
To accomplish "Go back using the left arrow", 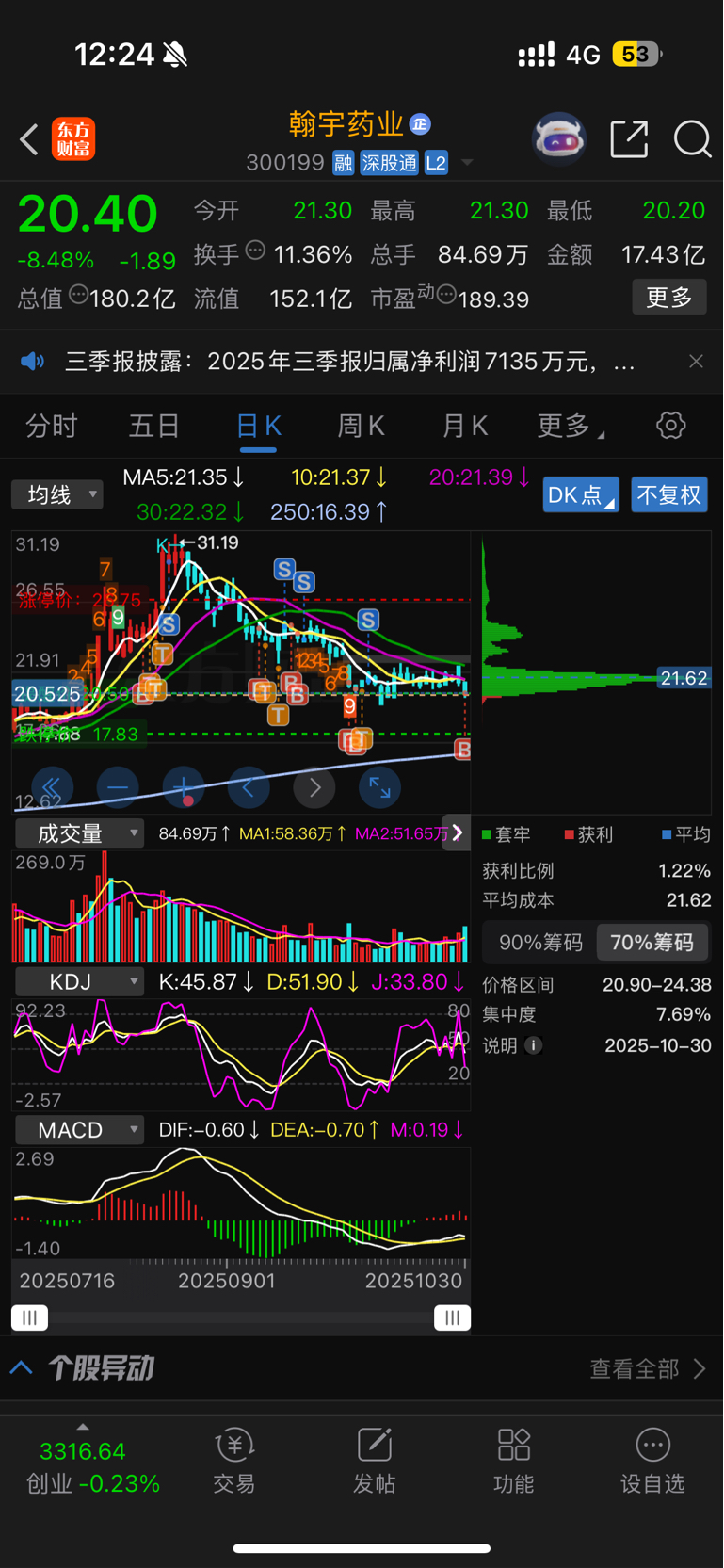I will pos(29,139).
